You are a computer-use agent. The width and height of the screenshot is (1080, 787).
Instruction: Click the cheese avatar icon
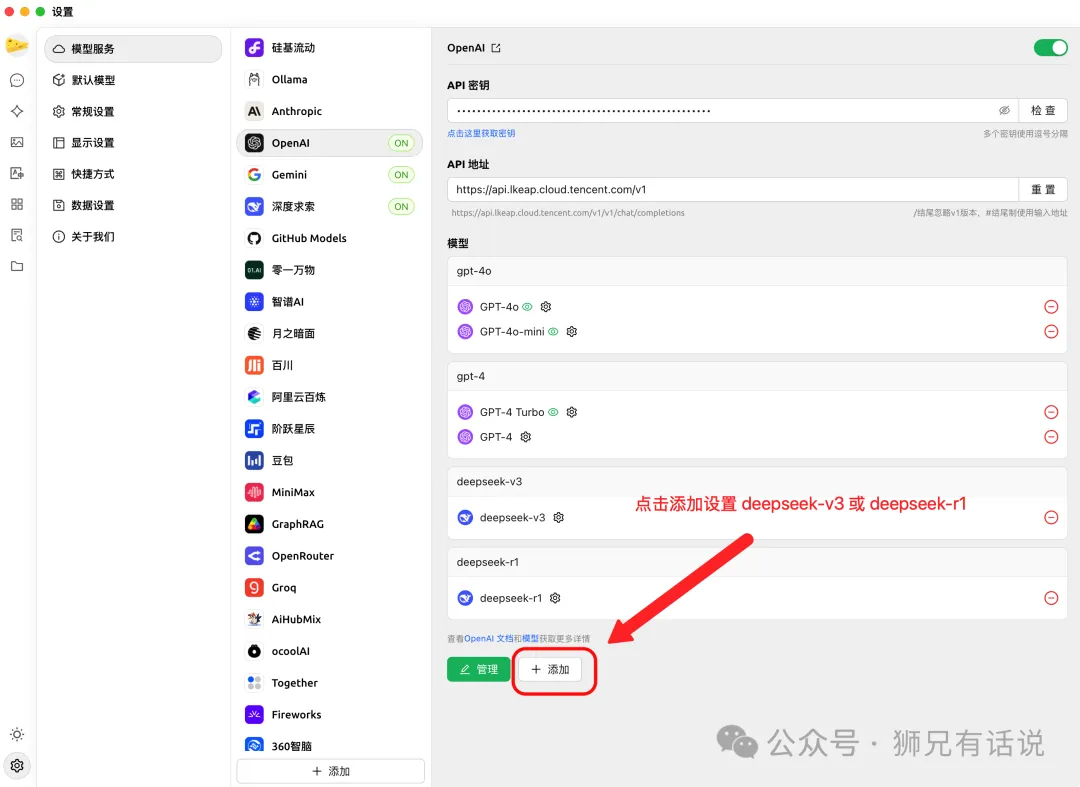(17, 46)
